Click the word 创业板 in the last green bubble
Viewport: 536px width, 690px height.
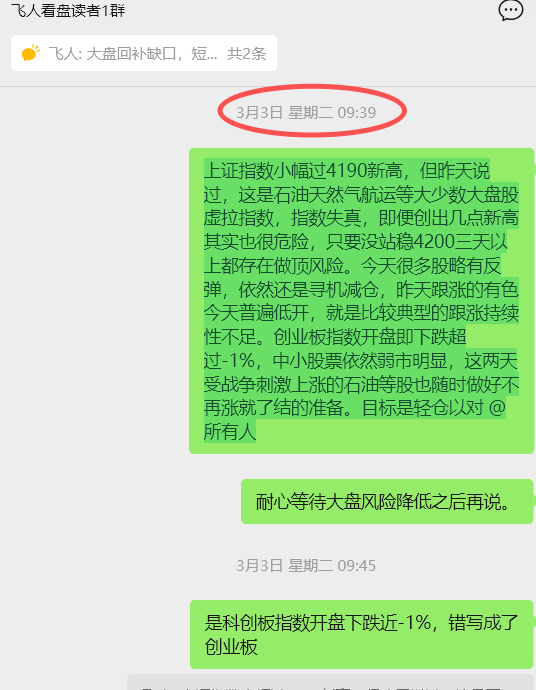(231, 647)
